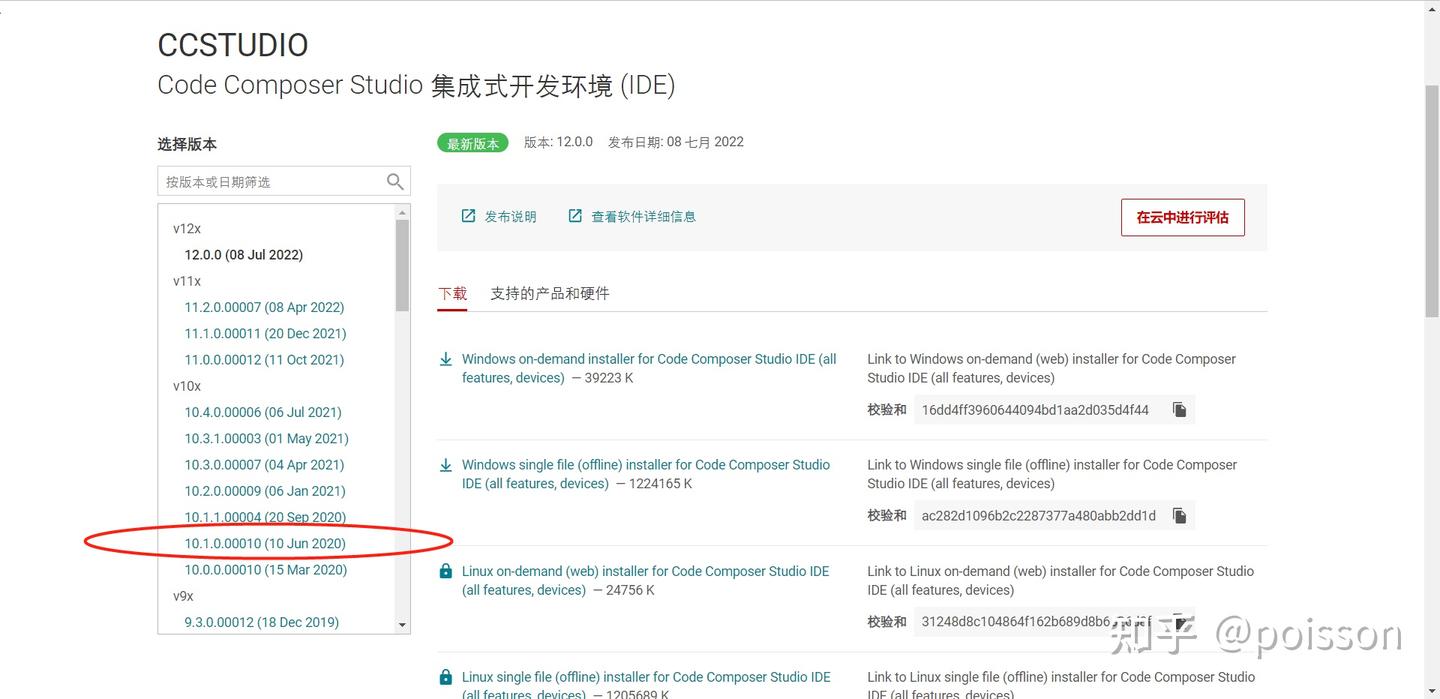This screenshot has width=1440, height=699.
Task: Open version 11.2.0.00007 release page
Action: [264, 307]
